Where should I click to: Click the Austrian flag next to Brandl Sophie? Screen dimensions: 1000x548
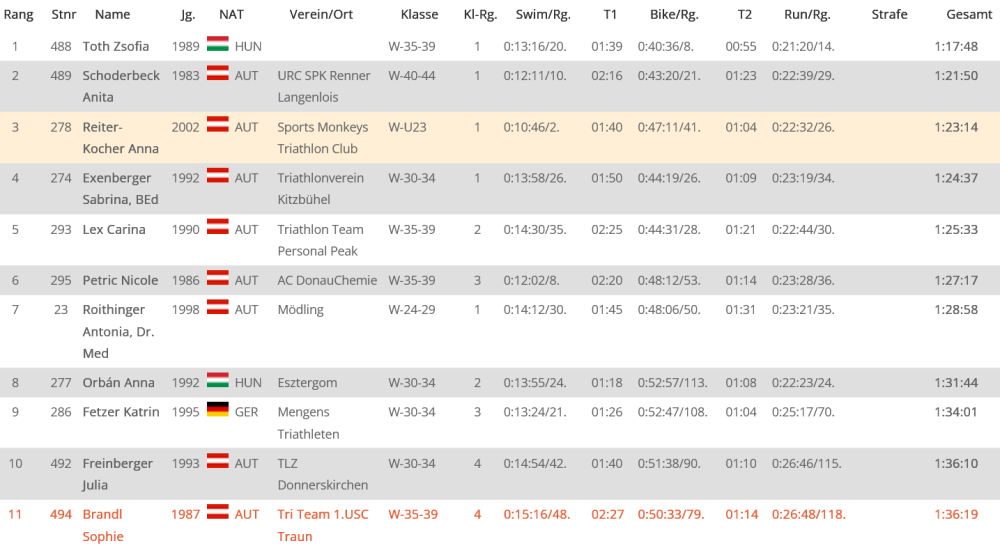tap(217, 513)
